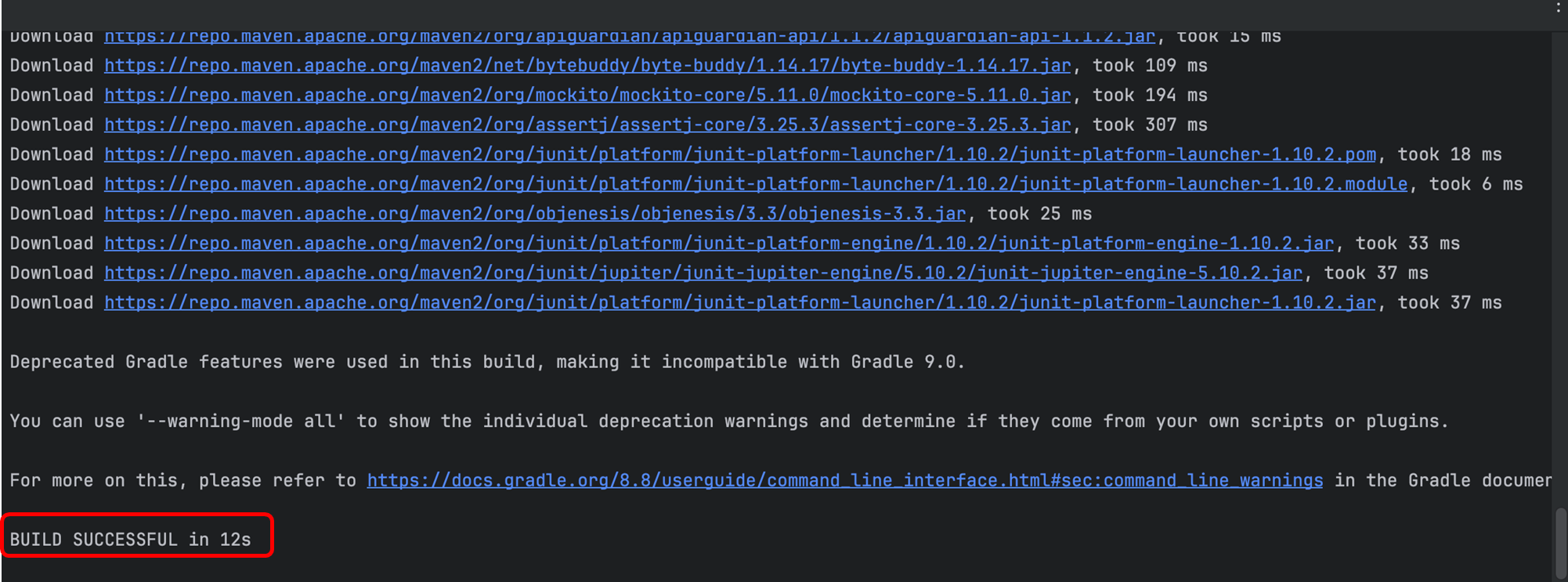Click the '--warning-mode all' hint line
Viewport: 1568px width, 582px height.
point(729,421)
